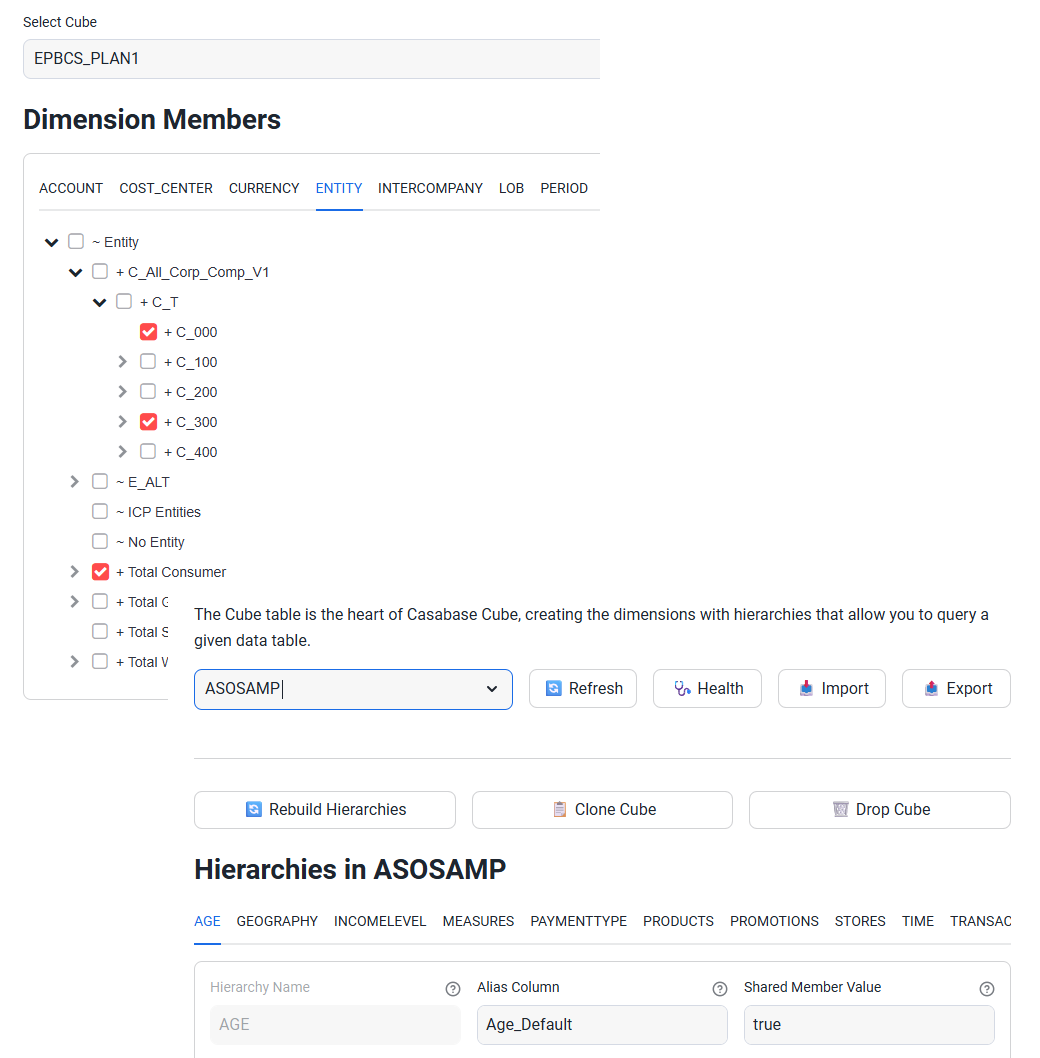Open the ASOSAMP cube dropdown
This screenshot has width=1040, height=1058.
353,689
